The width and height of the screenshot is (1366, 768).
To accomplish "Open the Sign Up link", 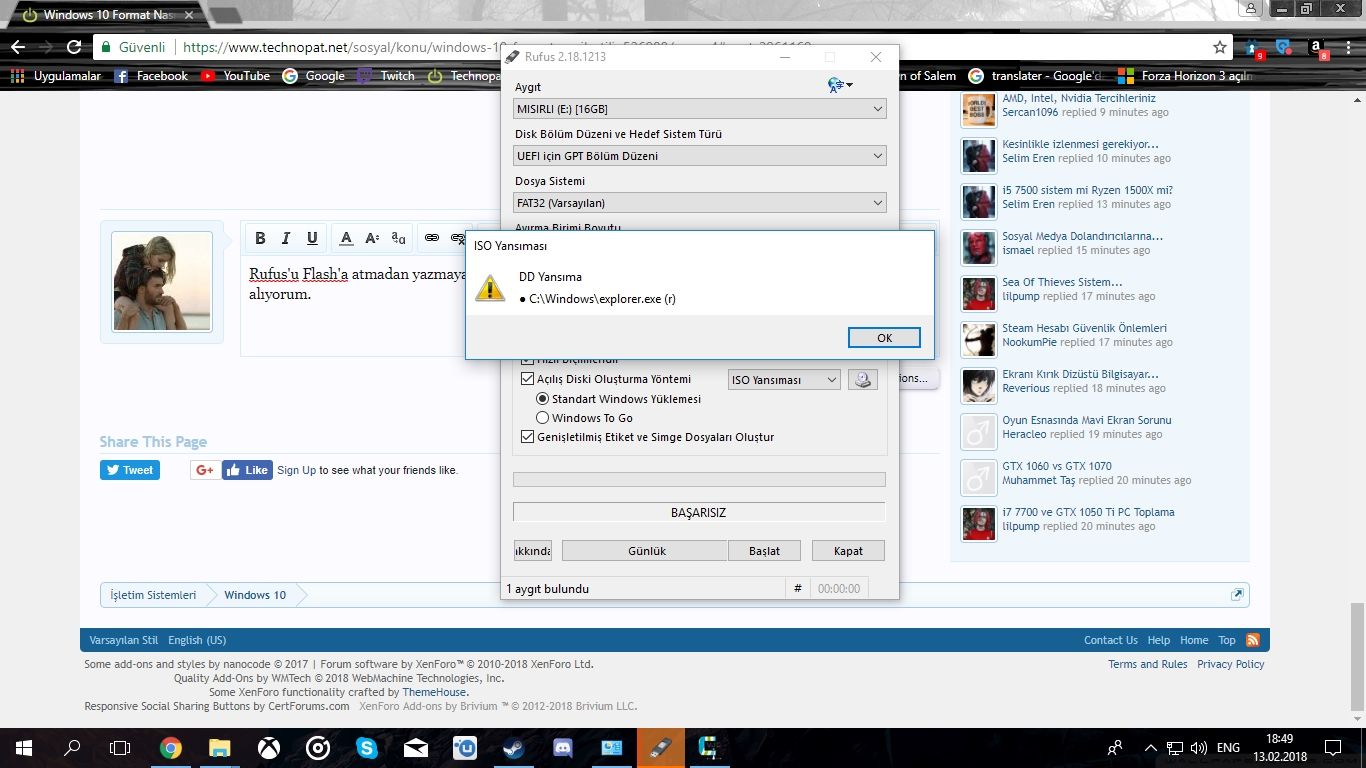I will click(296, 470).
